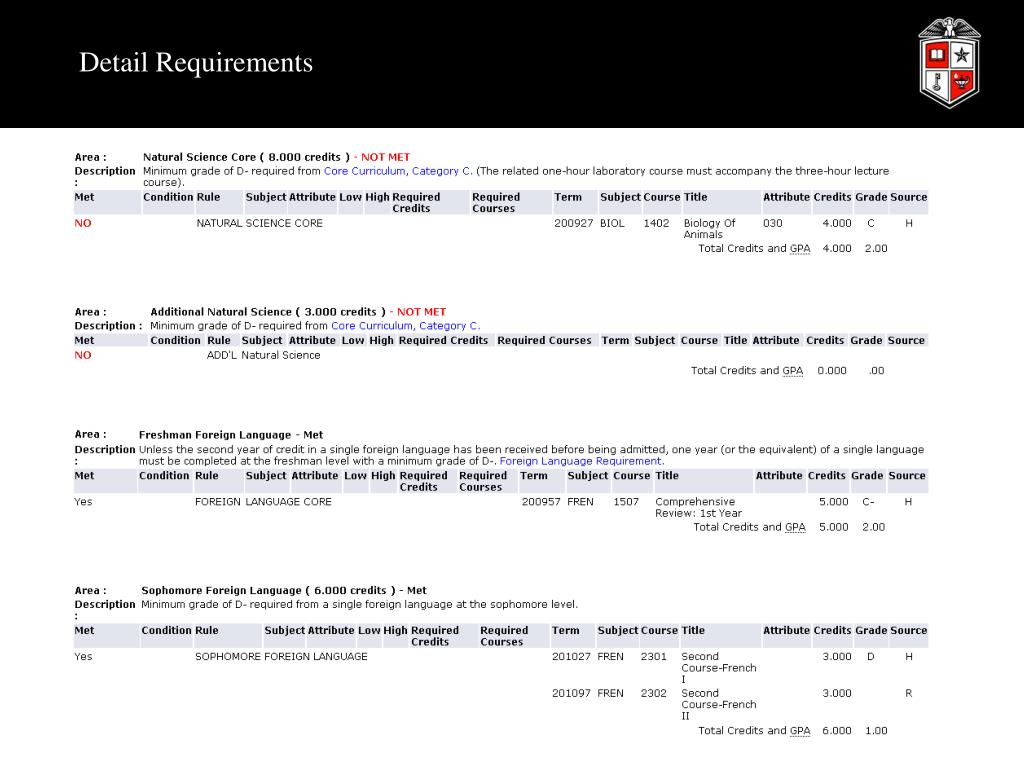Click total GPA "1.00"
This screenshot has height=768, width=1024.
coord(876,731)
